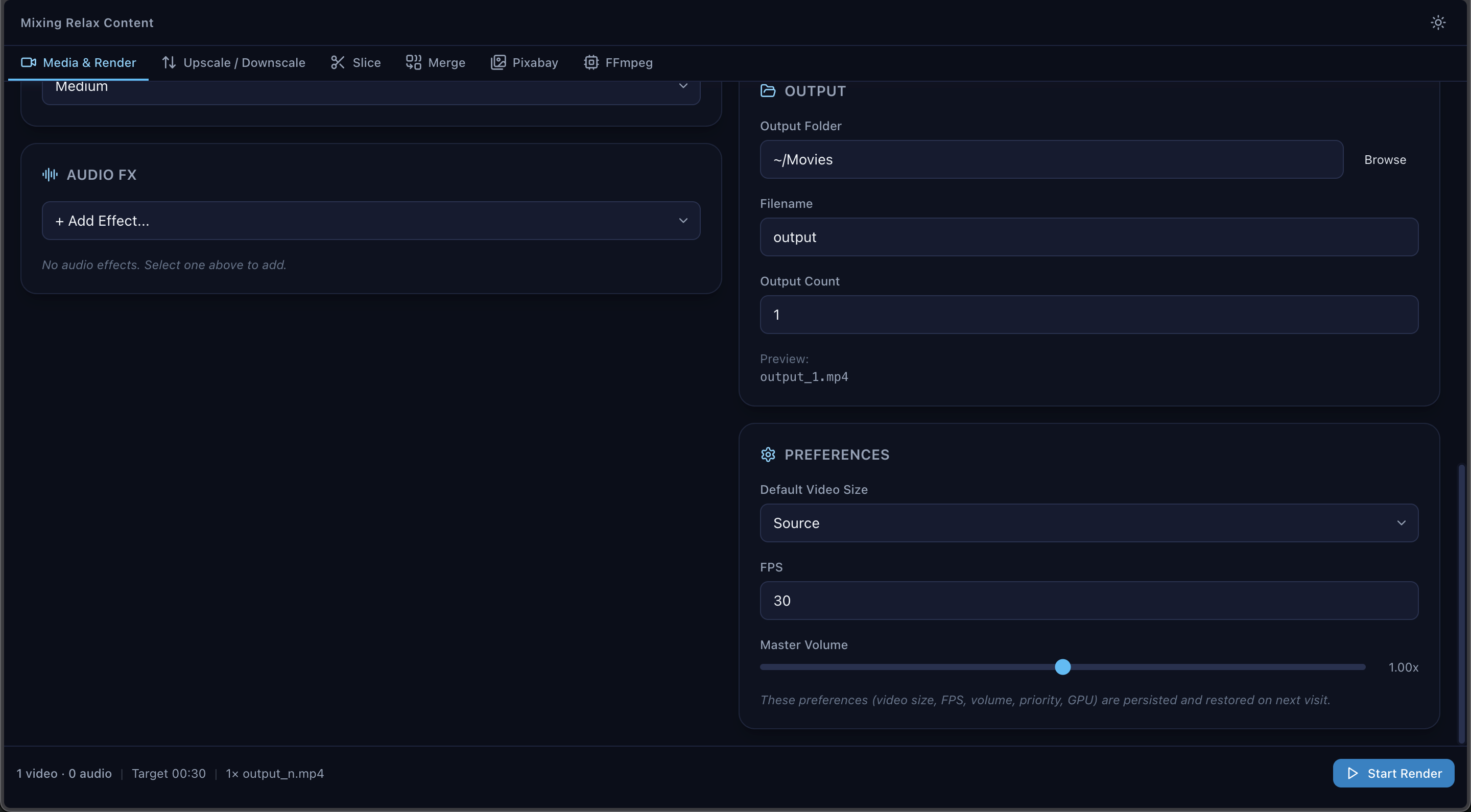Click the OUTPUT heading

[815, 91]
